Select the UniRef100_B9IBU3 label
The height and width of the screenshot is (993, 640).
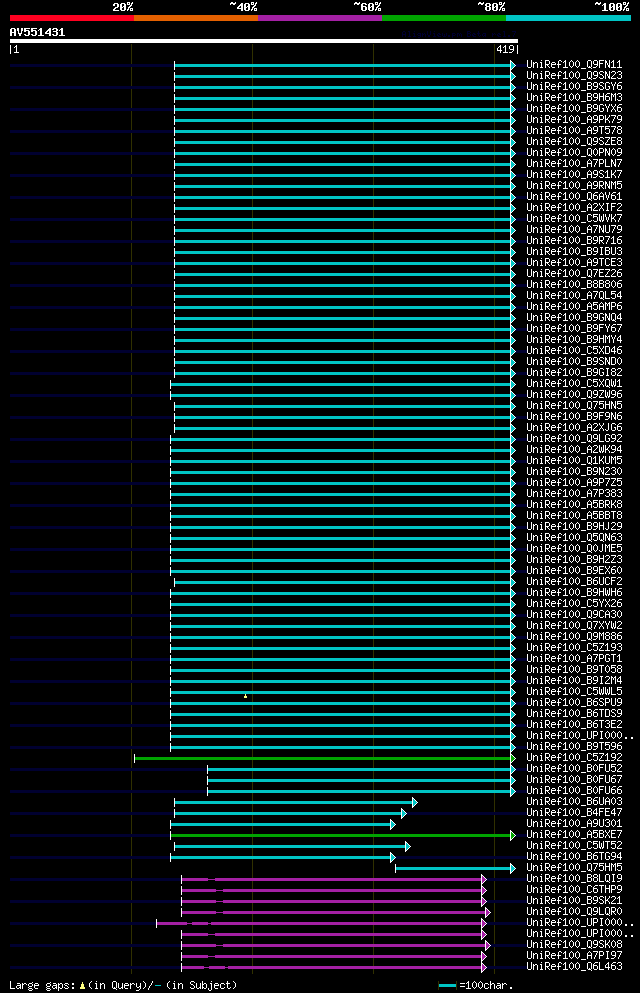574,251
